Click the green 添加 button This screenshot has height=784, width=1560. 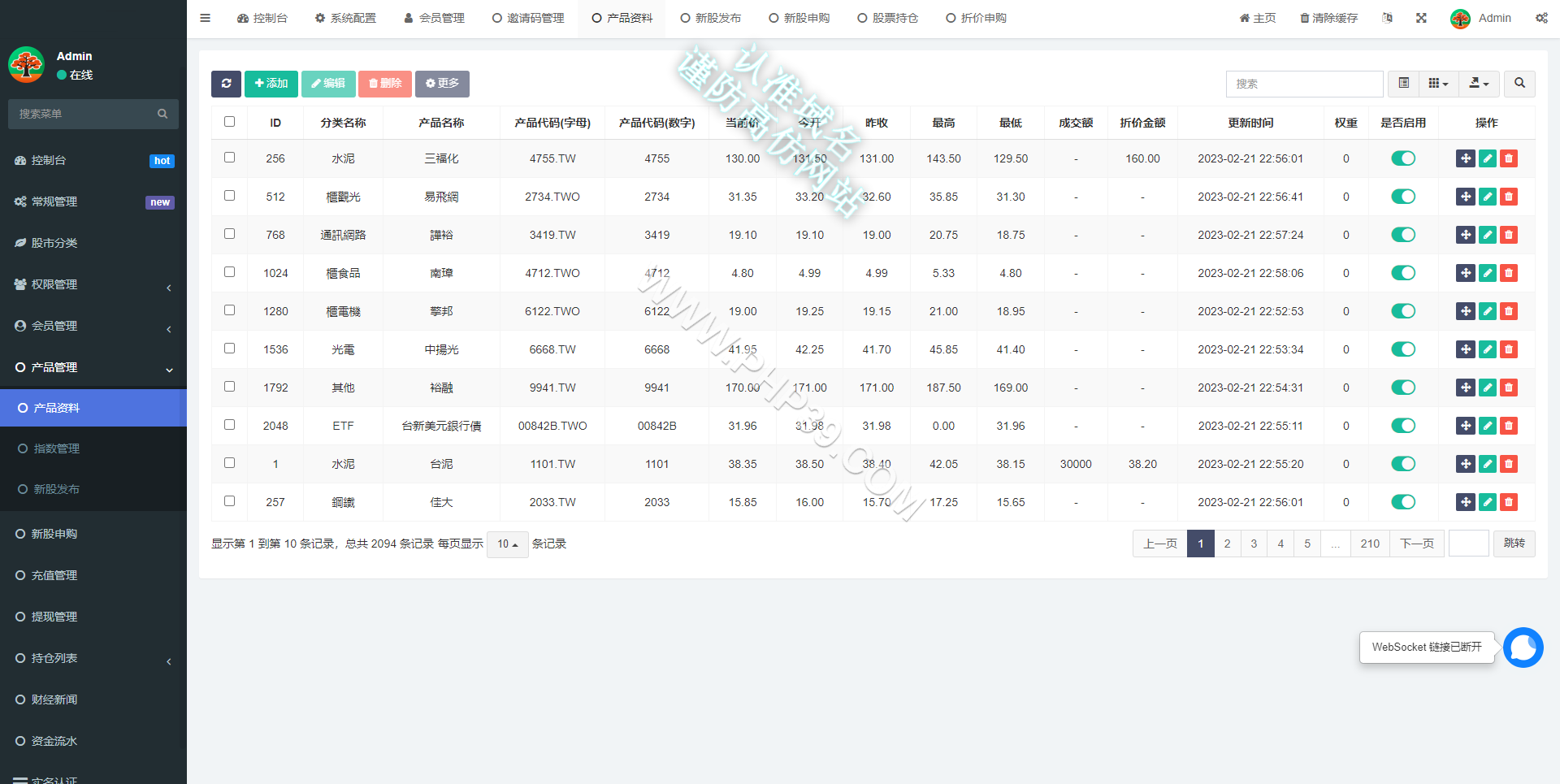coord(271,84)
